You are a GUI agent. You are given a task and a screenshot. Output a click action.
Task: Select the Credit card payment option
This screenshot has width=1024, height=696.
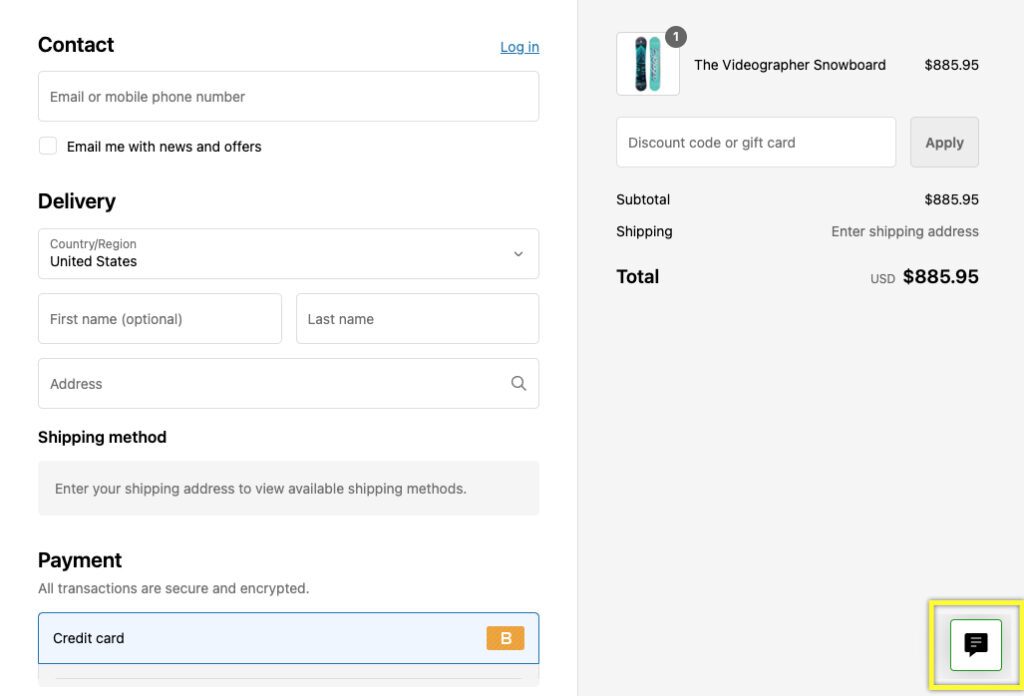[x=289, y=638]
